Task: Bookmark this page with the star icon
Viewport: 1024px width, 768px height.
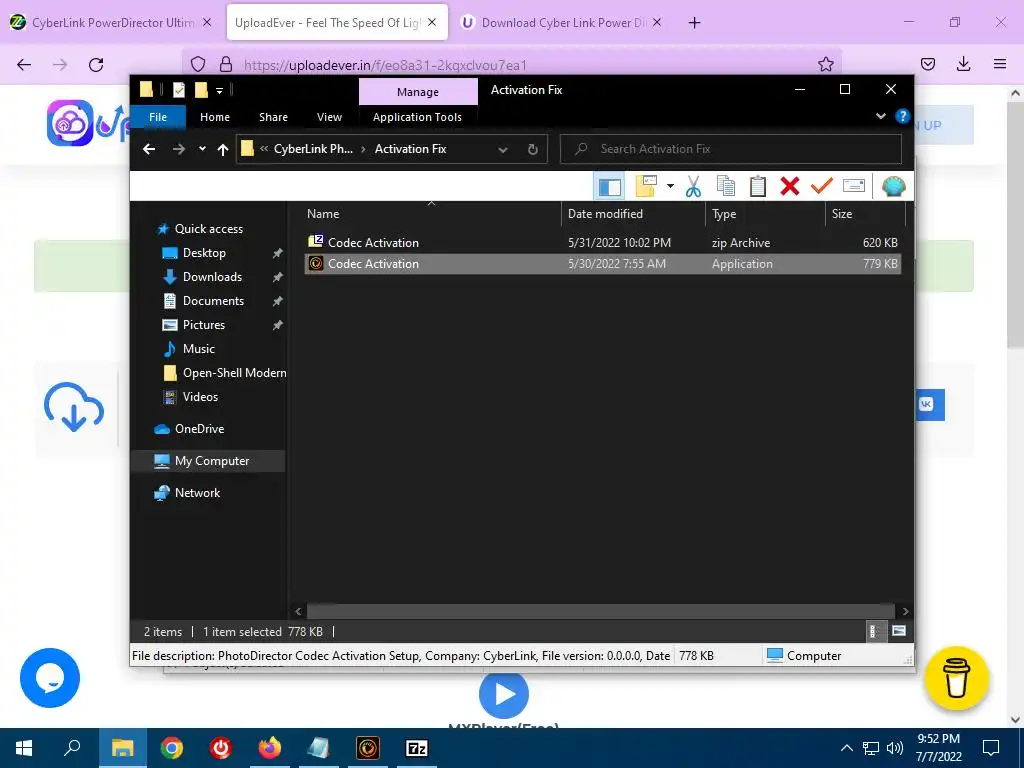Action: coord(825,64)
